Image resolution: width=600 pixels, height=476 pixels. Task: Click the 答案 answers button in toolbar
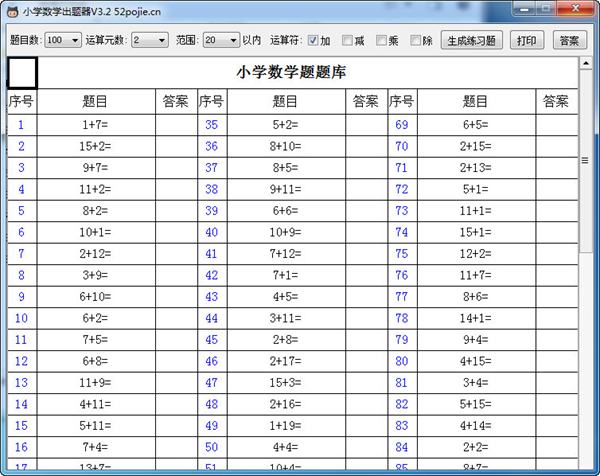click(x=569, y=40)
